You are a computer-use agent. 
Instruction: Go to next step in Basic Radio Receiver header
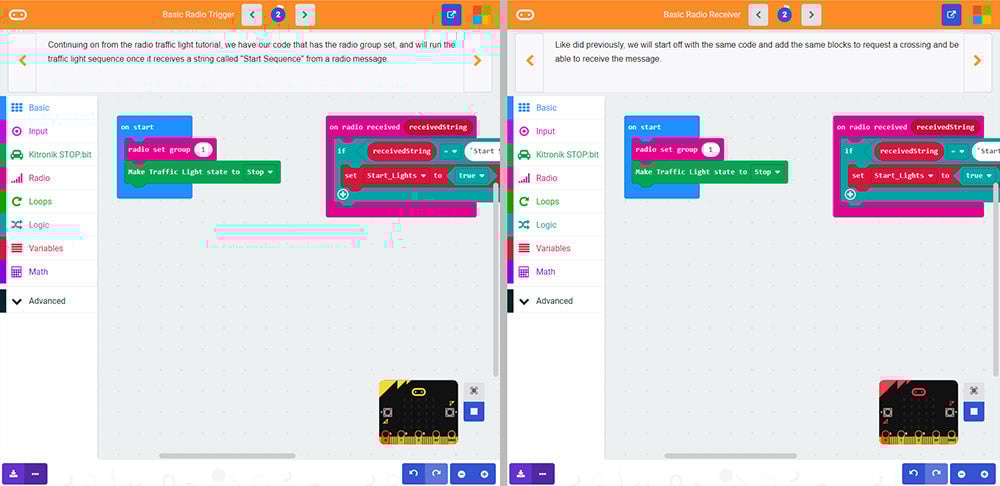click(811, 15)
